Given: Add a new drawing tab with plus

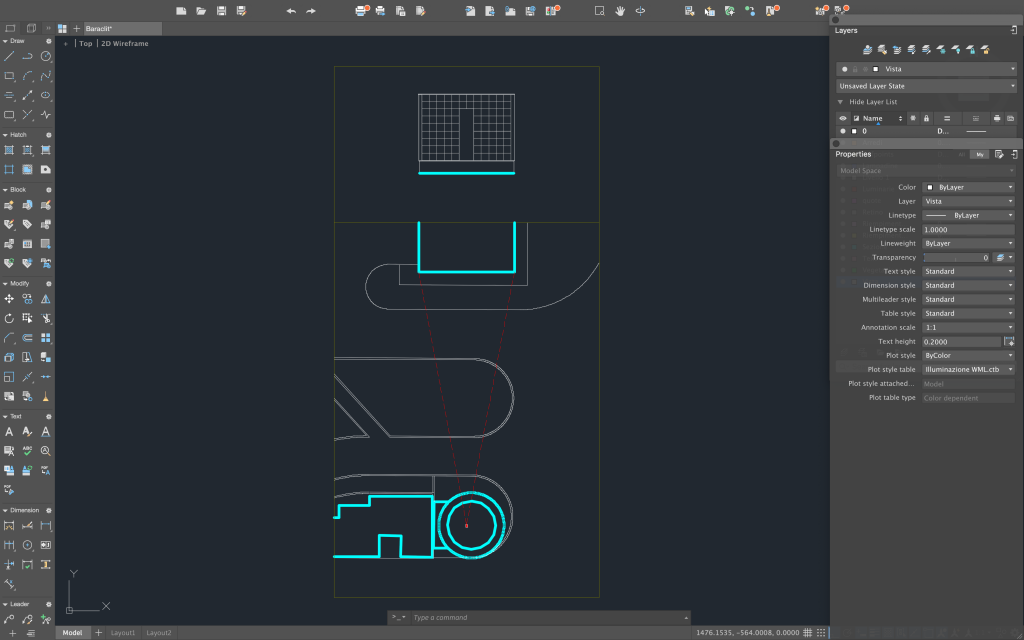Looking at the screenshot, I should tap(76, 29).
